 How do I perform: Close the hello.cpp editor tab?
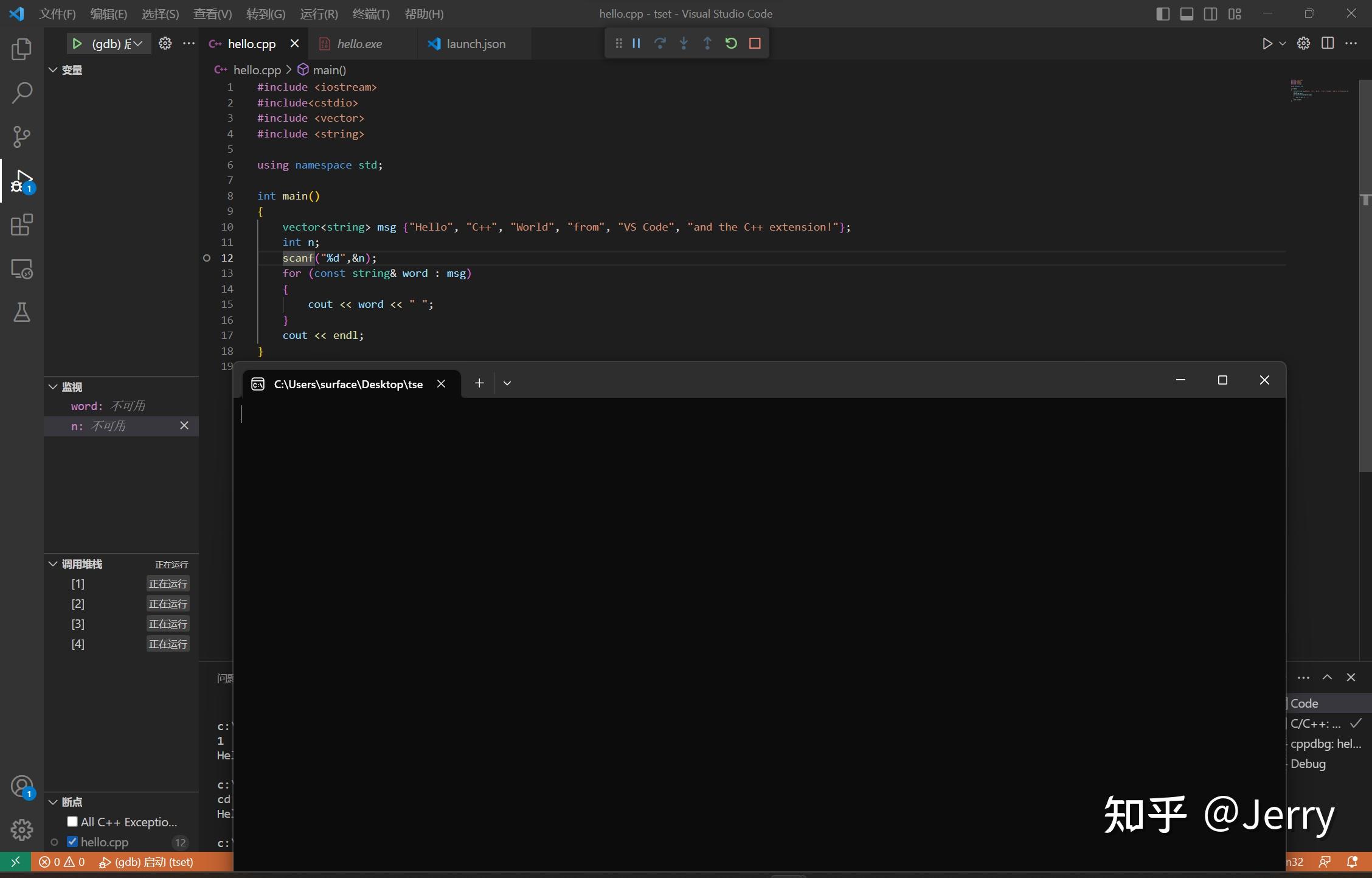[294, 43]
